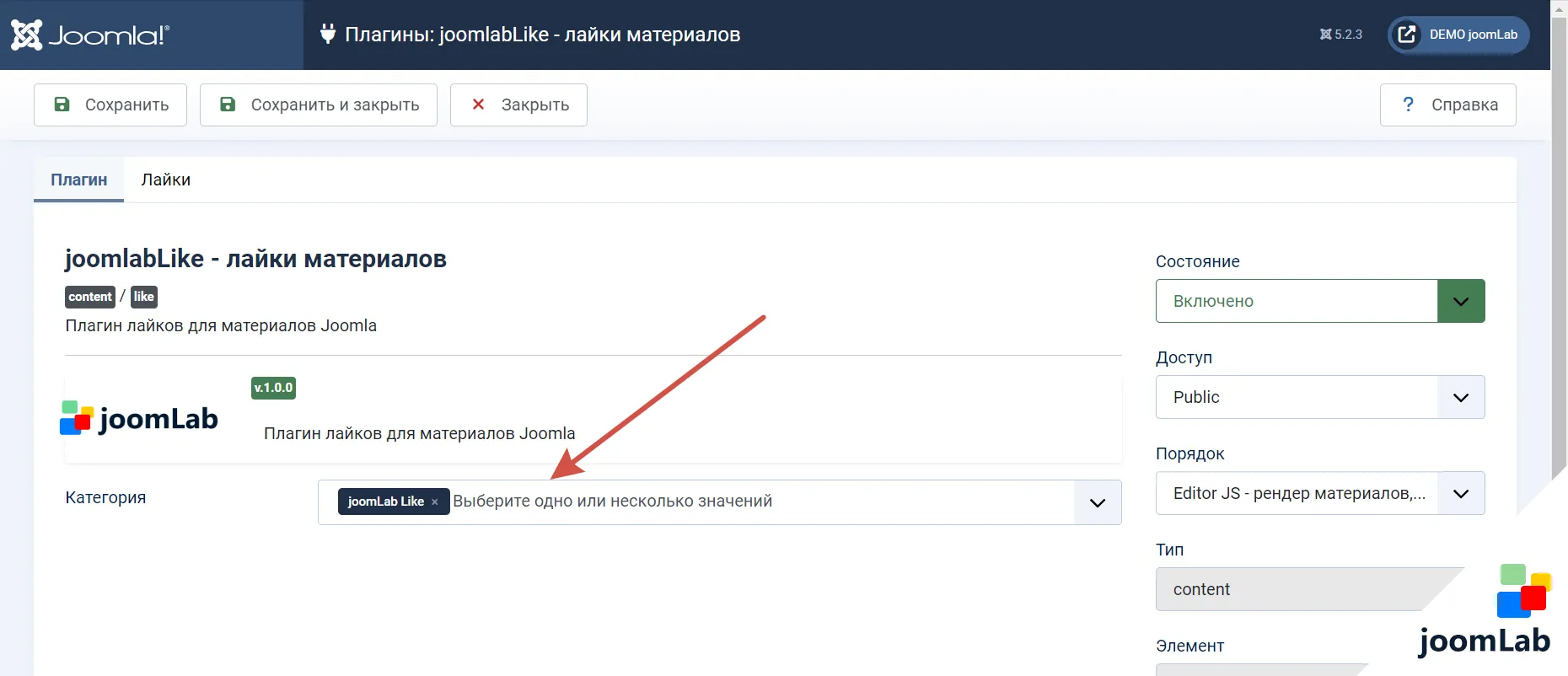Screen dimensions: 1568x676
Task: Click the like badge
Action: 144,297
